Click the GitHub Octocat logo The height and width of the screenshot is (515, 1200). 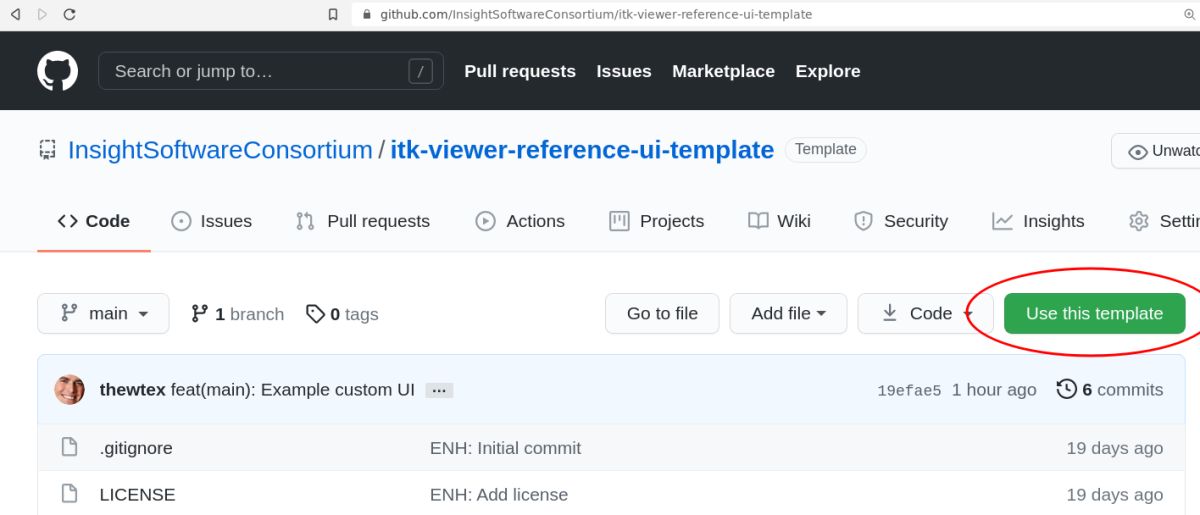pyautogui.click(x=57, y=72)
